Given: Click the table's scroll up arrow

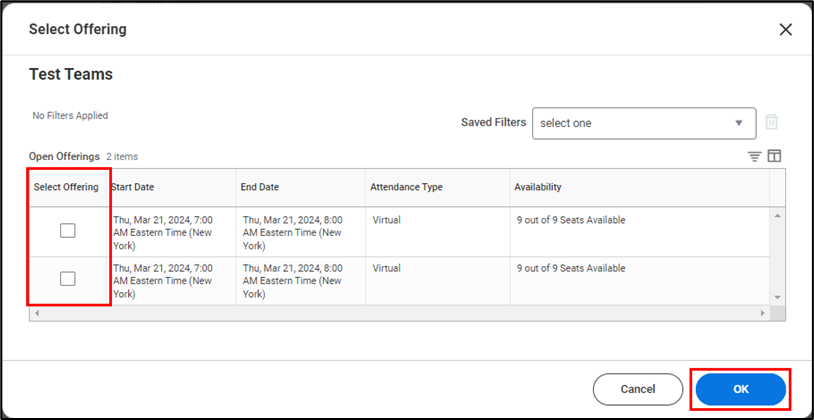Looking at the screenshot, I should 777,215.
